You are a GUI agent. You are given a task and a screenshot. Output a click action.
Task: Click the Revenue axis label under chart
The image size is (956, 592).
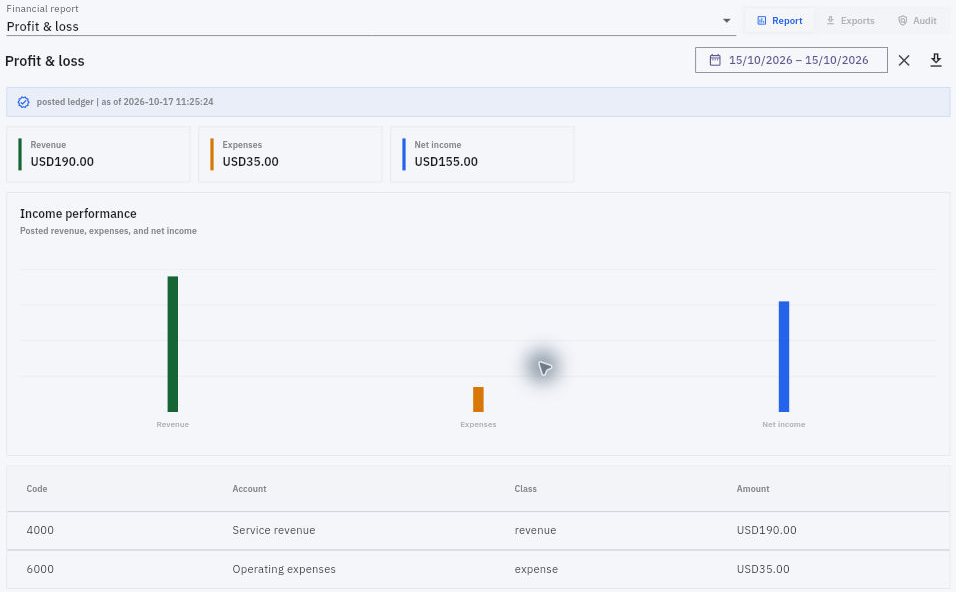tap(173, 424)
